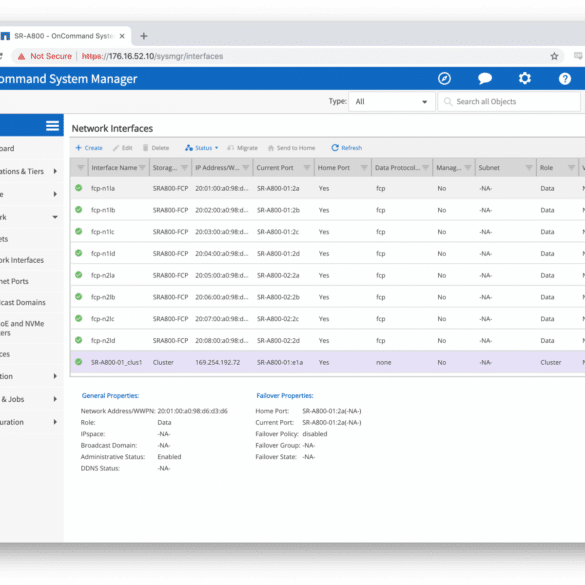This screenshot has height=585, width=585.
Task: Sort by Interface Name column header
Action: [114, 168]
